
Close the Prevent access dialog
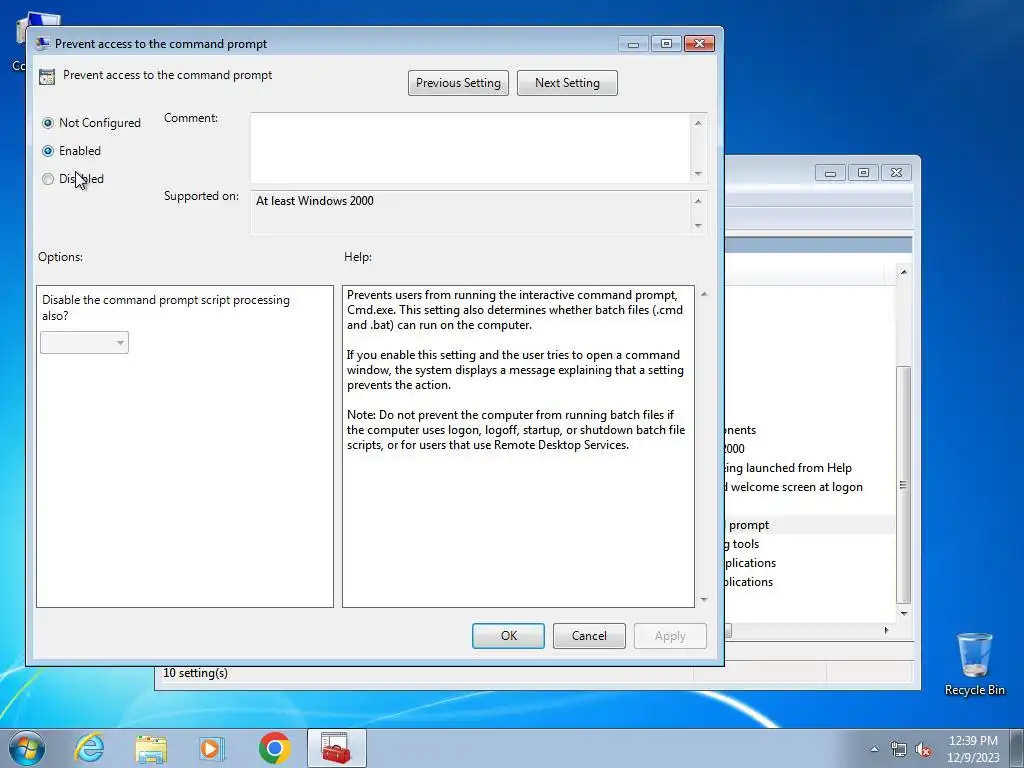[699, 44]
